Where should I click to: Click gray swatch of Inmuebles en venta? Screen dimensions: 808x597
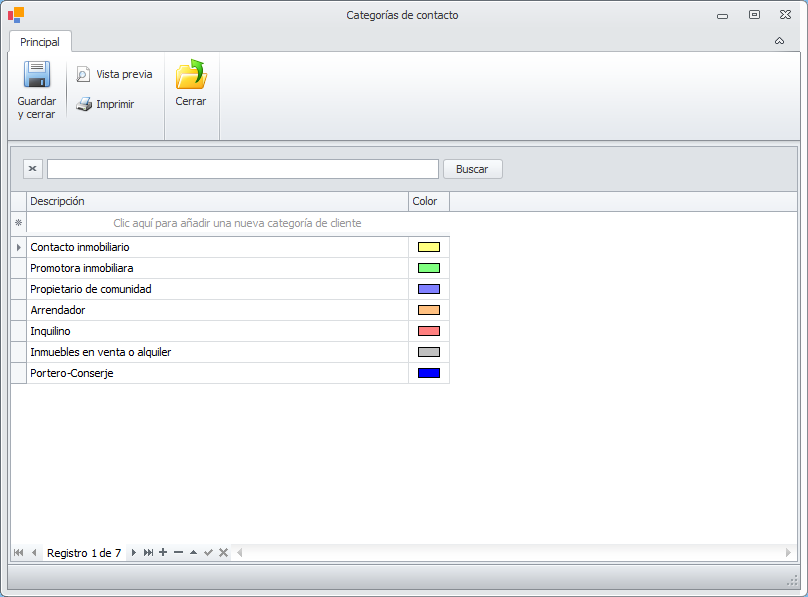pyautogui.click(x=429, y=352)
